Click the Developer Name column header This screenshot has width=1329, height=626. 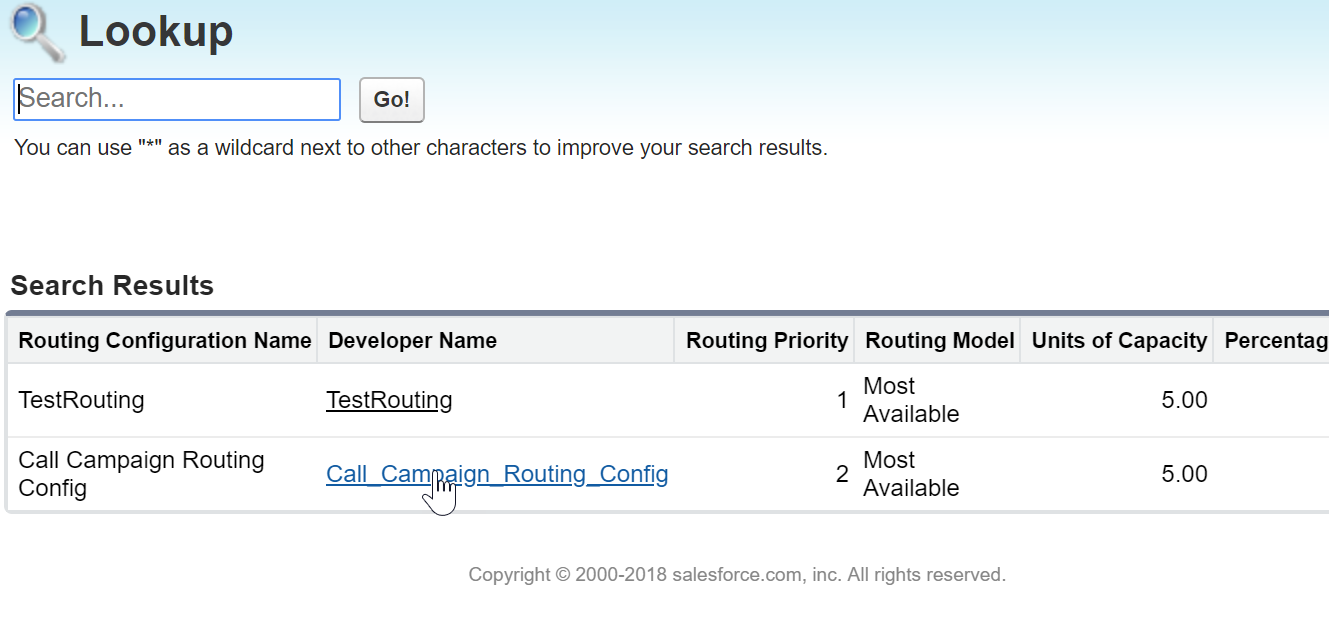pyautogui.click(x=412, y=340)
